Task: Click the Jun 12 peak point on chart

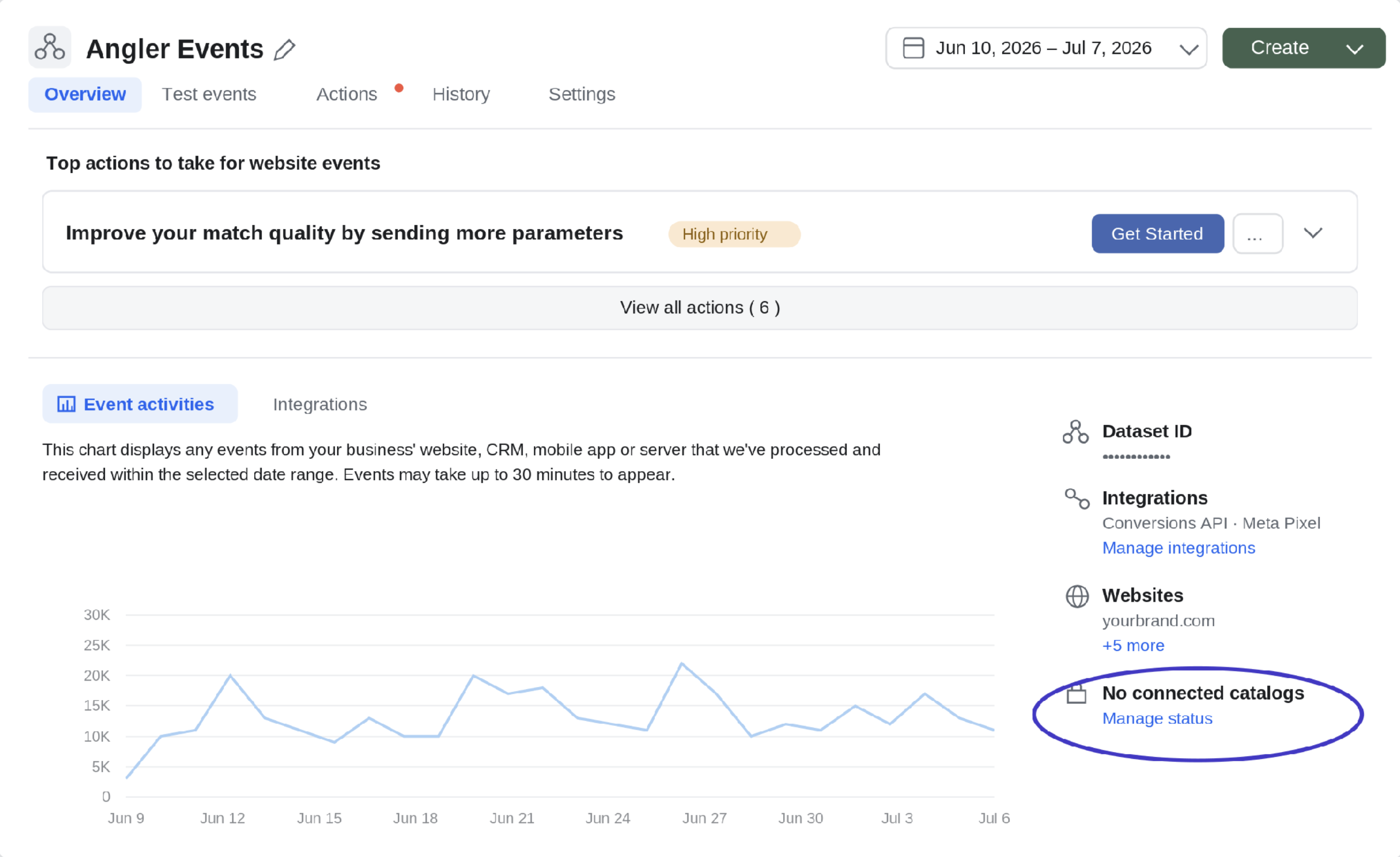Action: (x=230, y=675)
